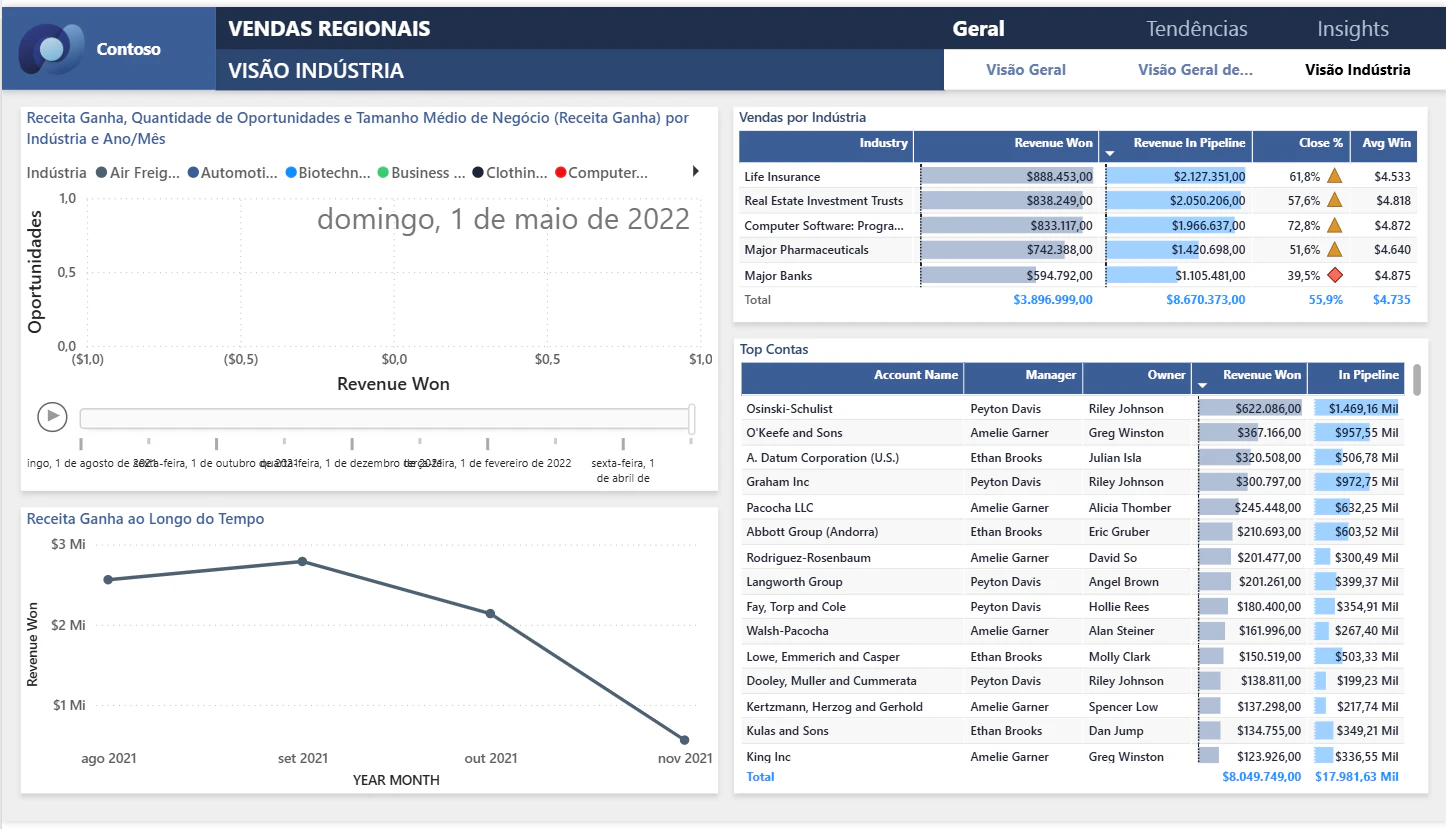This screenshot has width=1446, height=829.
Task: Start the scatter chart play button
Action: pos(52,416)
